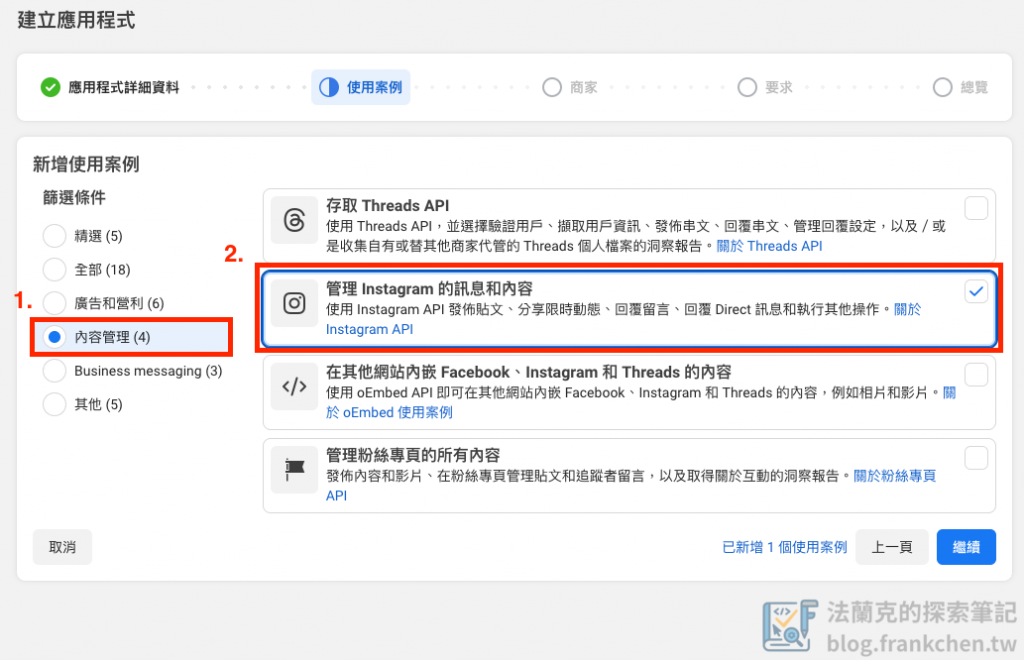Click the half-filled 使用案例 step icon
Viewport: 1024px width, 660px height.
[x=328, y=87]
